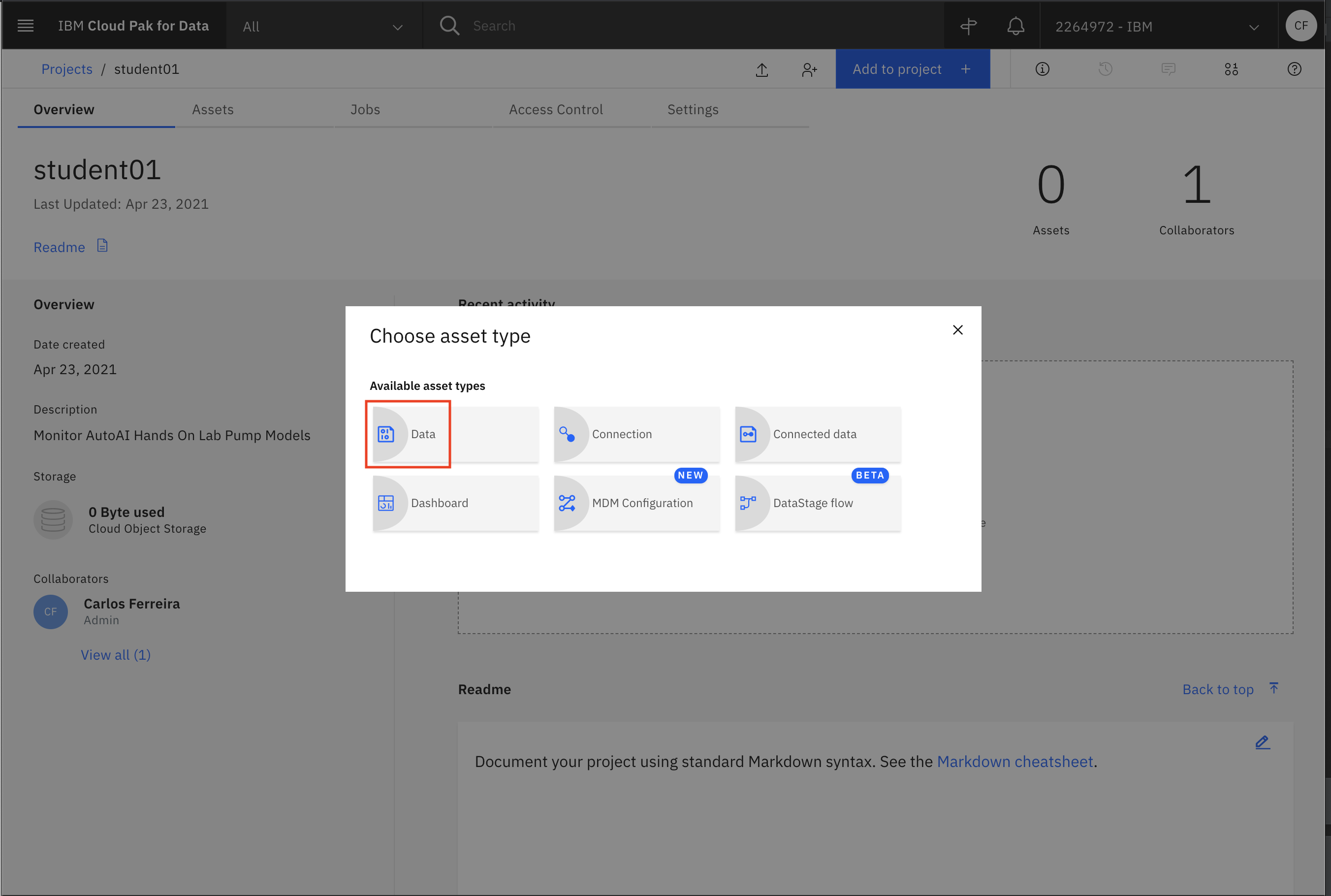Open the data panel icon in toolbar
The height and width of the screenshot is (896, 1331).
pos(1231,69)
